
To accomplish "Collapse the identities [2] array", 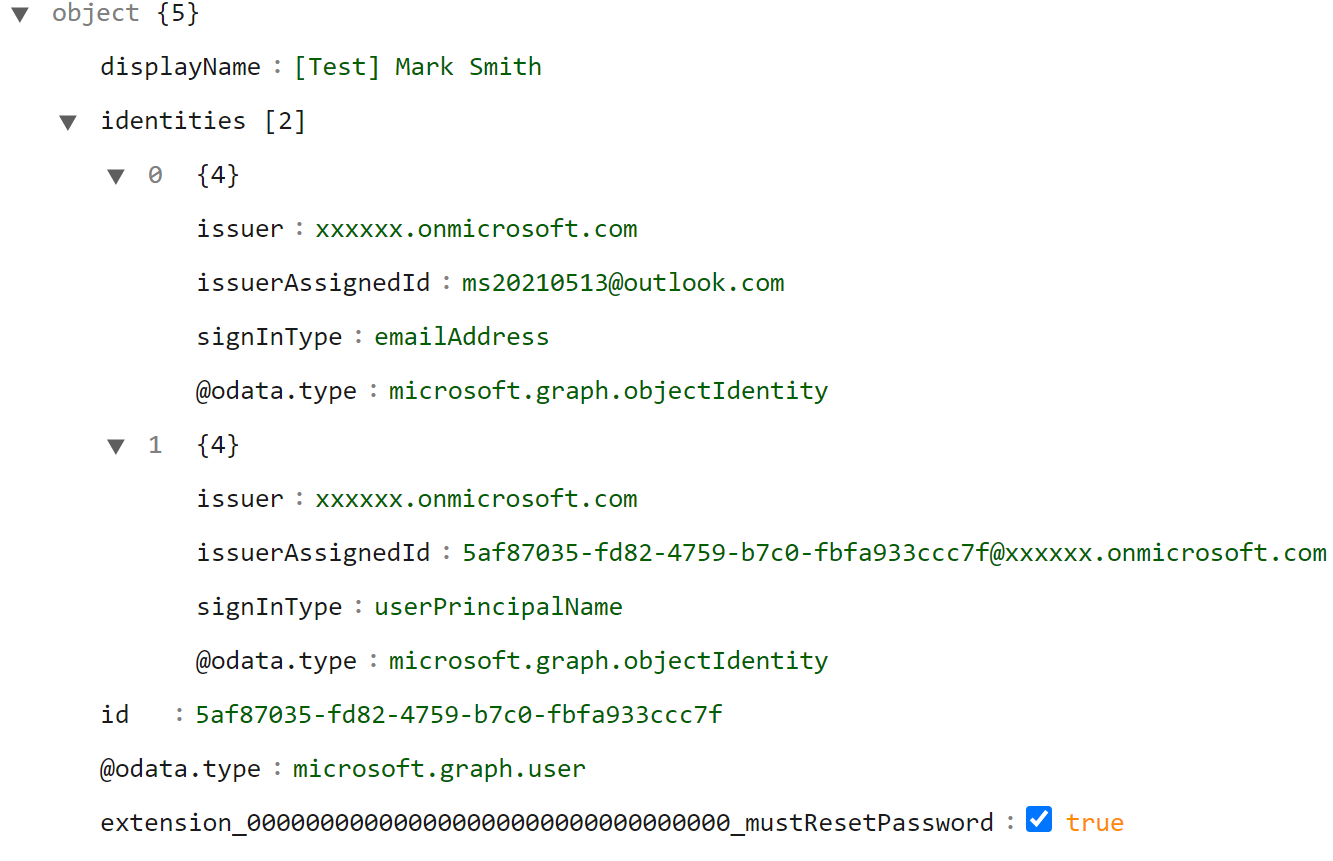I will (67, 121).
